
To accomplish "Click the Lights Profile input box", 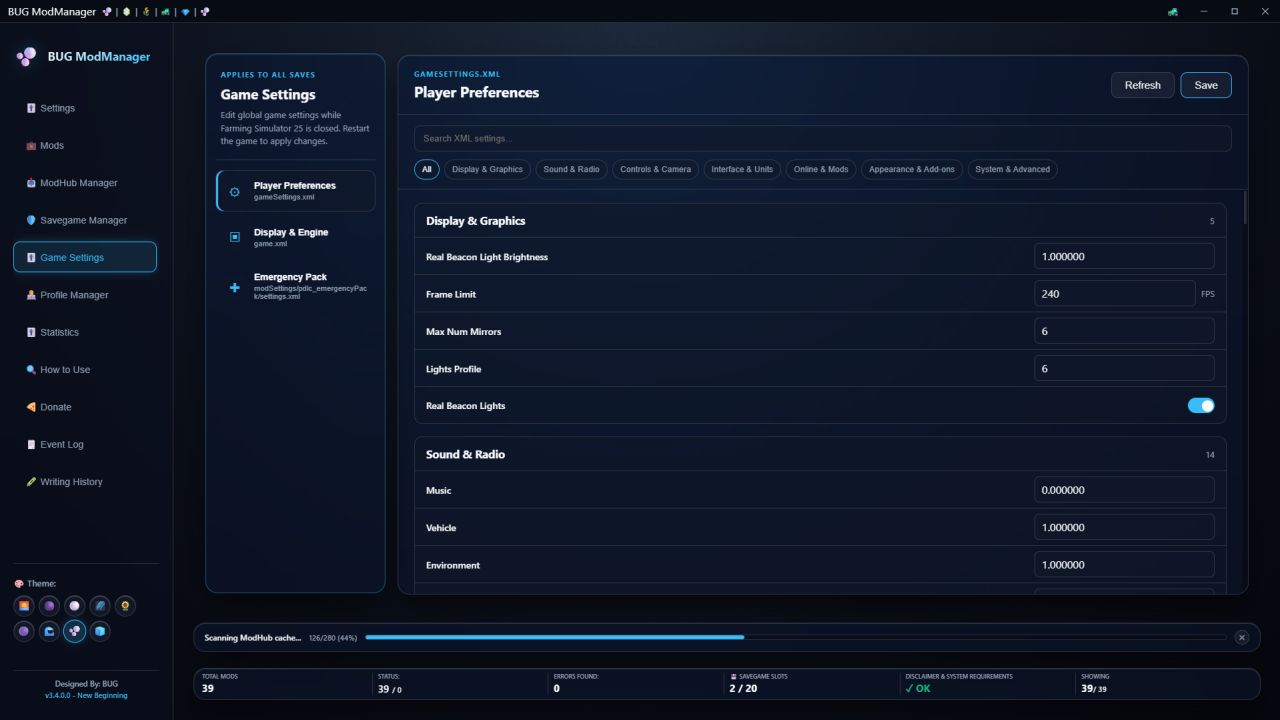I will click(x=1125, y=369).
